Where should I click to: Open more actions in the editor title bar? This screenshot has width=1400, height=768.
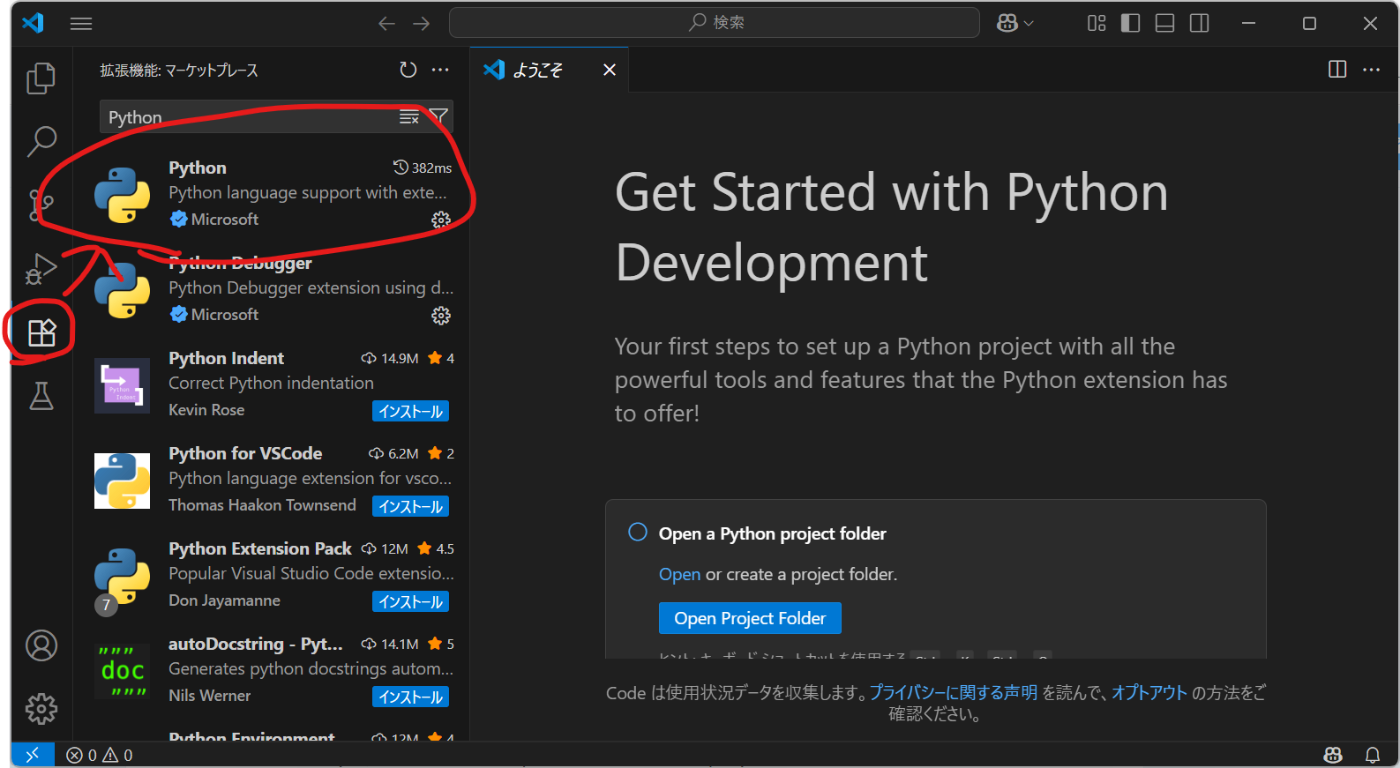coord(1370,70)
